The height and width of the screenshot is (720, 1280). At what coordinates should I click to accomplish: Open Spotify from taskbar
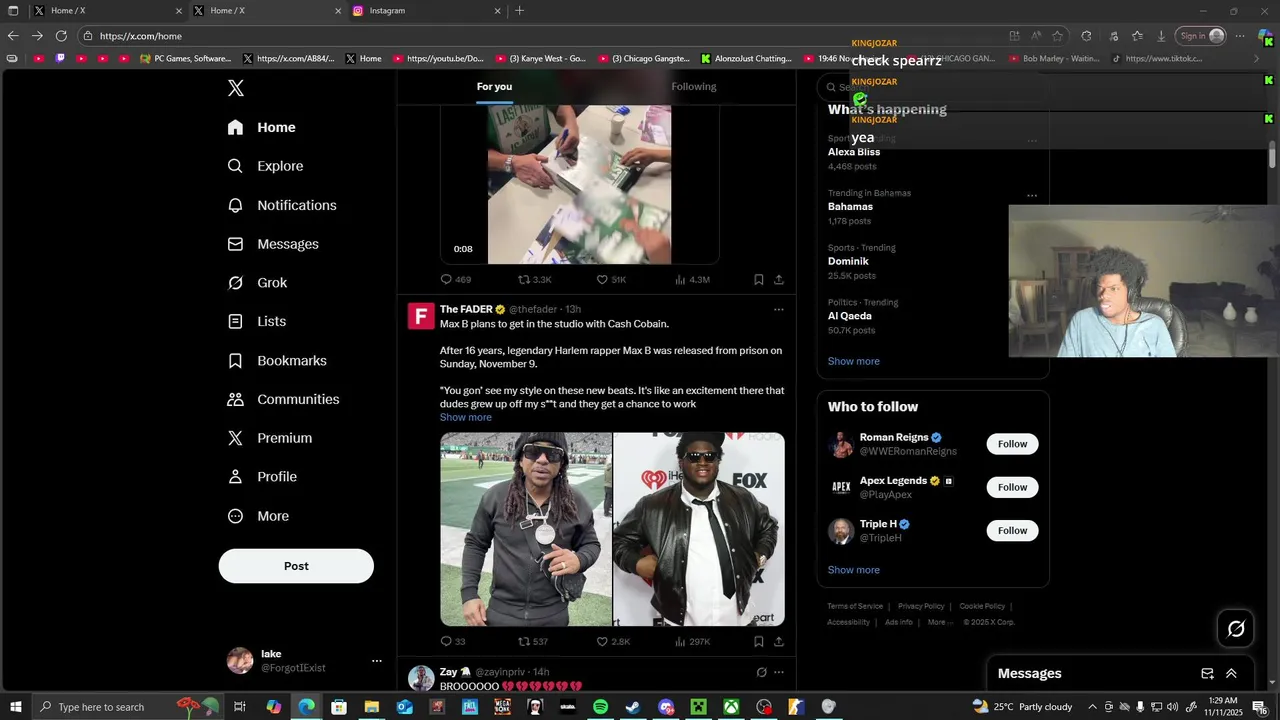click(x=600, y=707)
